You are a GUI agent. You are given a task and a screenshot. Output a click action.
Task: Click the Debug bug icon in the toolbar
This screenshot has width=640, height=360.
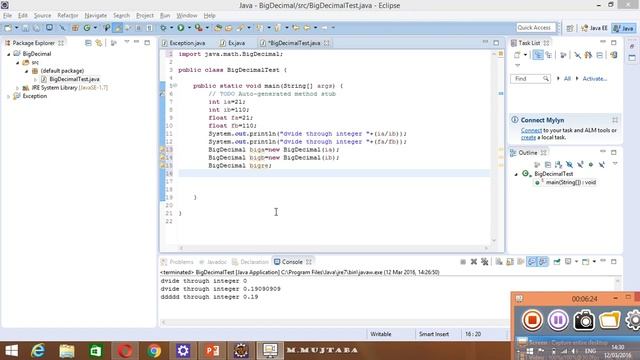click(x=163, y=28)
